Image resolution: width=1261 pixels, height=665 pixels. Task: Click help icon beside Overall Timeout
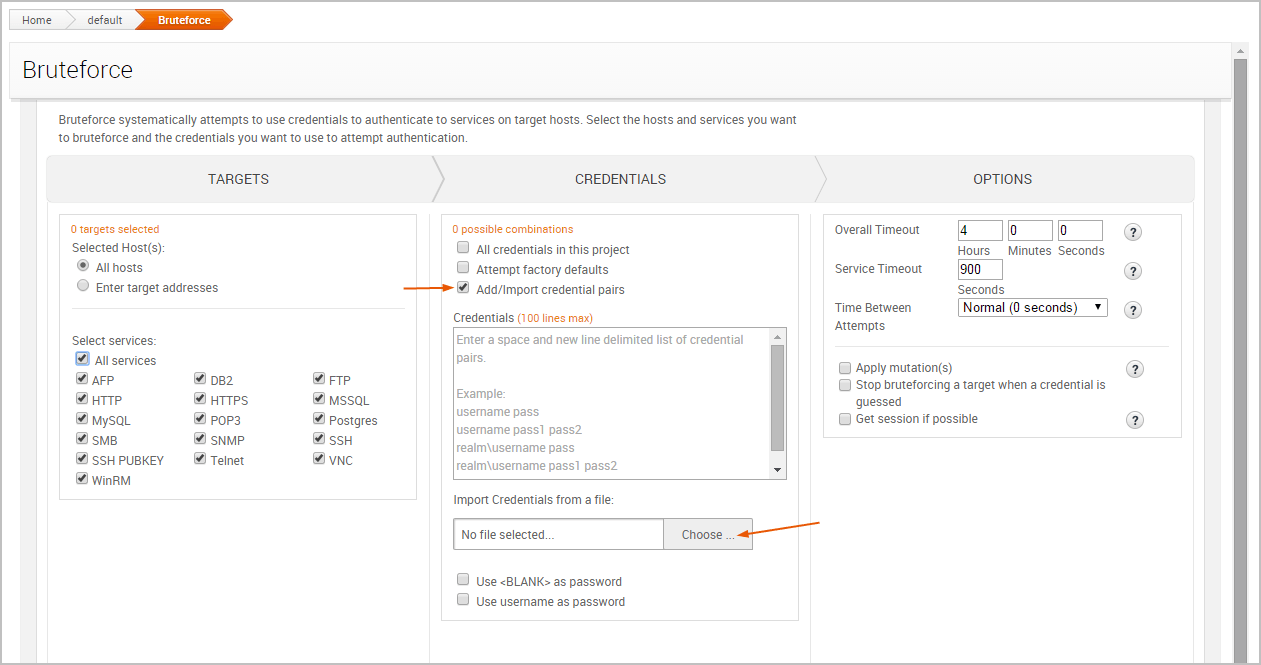pos(1133,232)
